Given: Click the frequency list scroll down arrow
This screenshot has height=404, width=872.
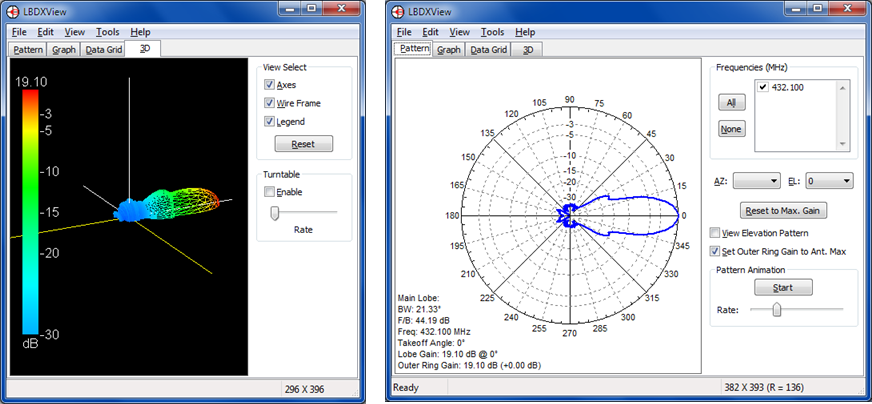Looking at the screenshot, I should [843, 144].
